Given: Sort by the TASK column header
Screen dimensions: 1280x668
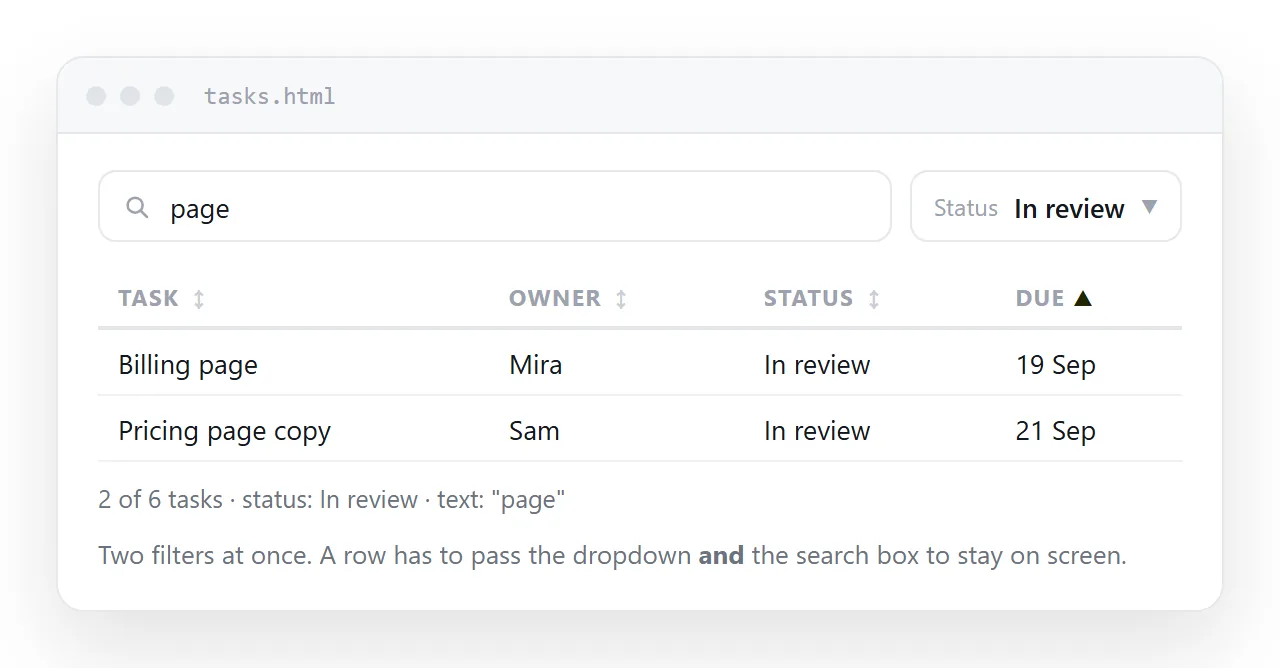Looking at the screenshot, I should [x=161, y=298].
